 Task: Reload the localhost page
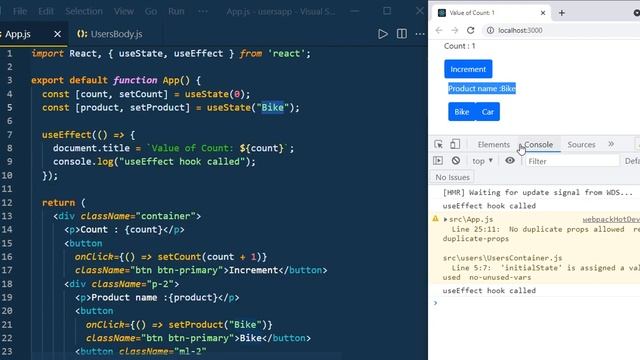[x=471, y=30]
